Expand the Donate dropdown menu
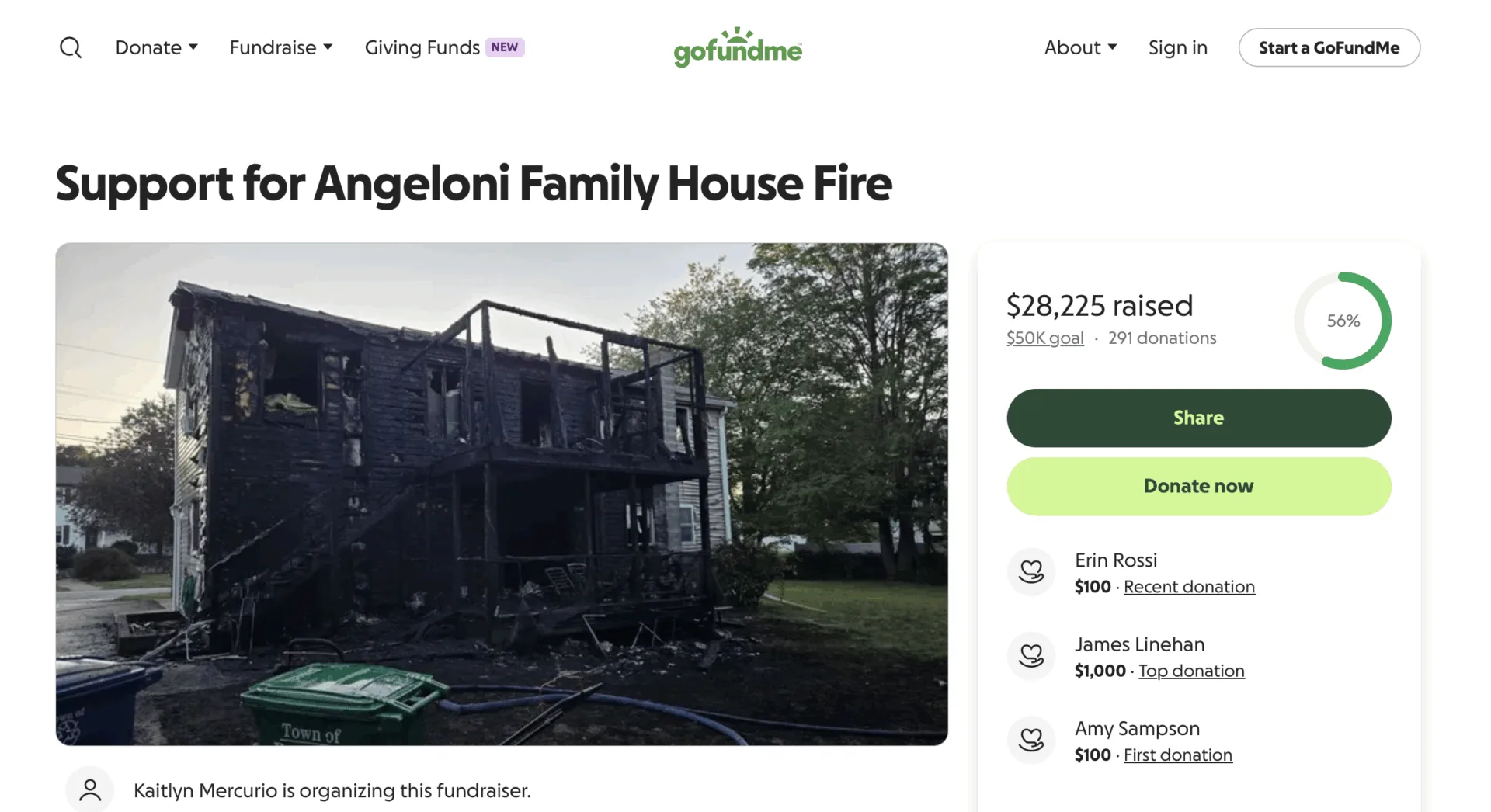Image resolution: width=1491 pixels, height=812 pixels. click(157, 47)
